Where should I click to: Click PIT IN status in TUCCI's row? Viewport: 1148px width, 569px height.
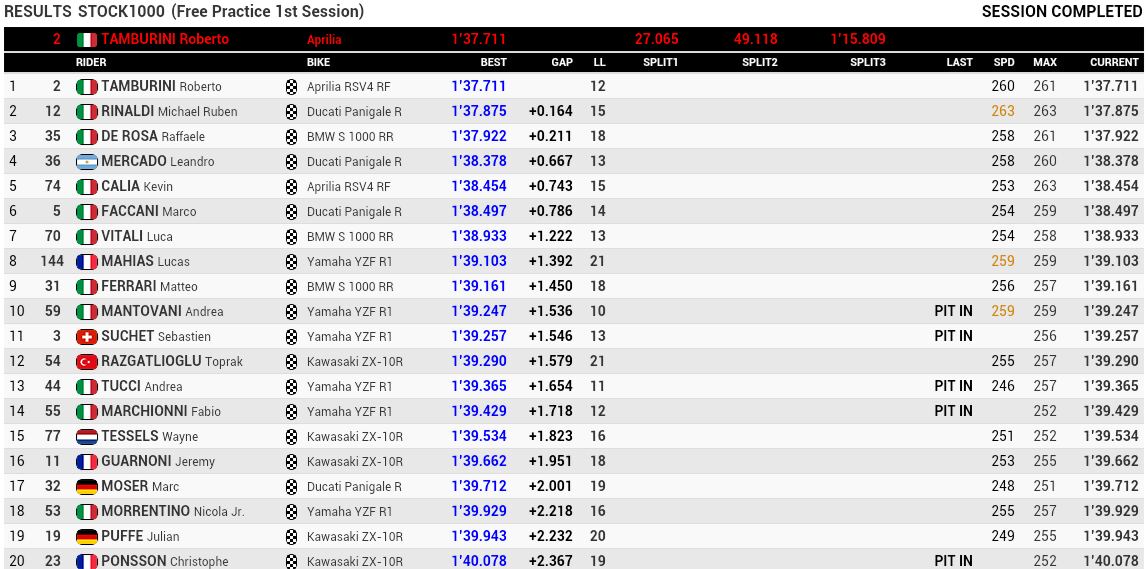953,387
